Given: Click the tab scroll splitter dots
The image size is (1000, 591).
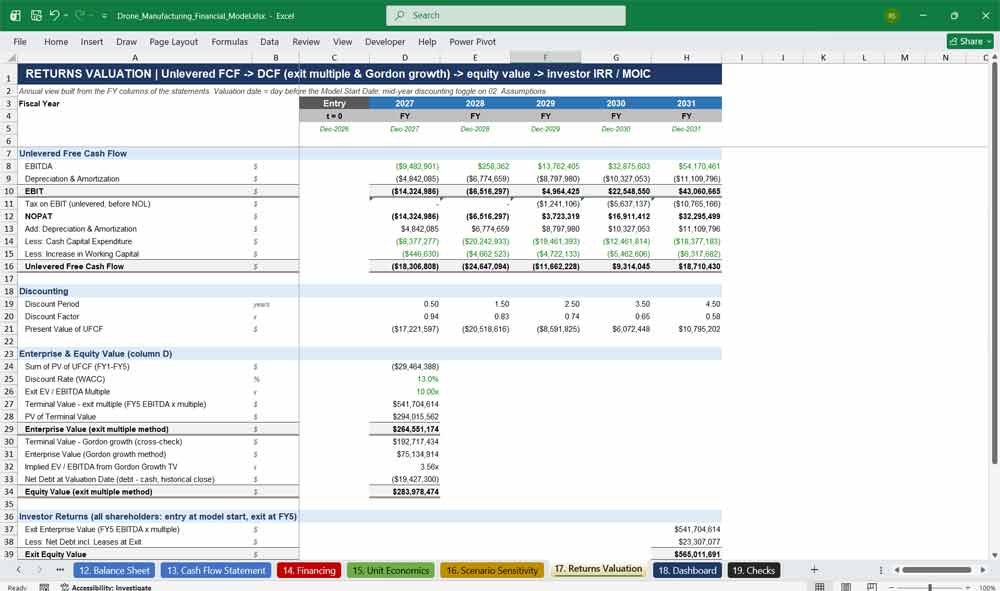Looking at the screenshot, I should pos(881,569).
